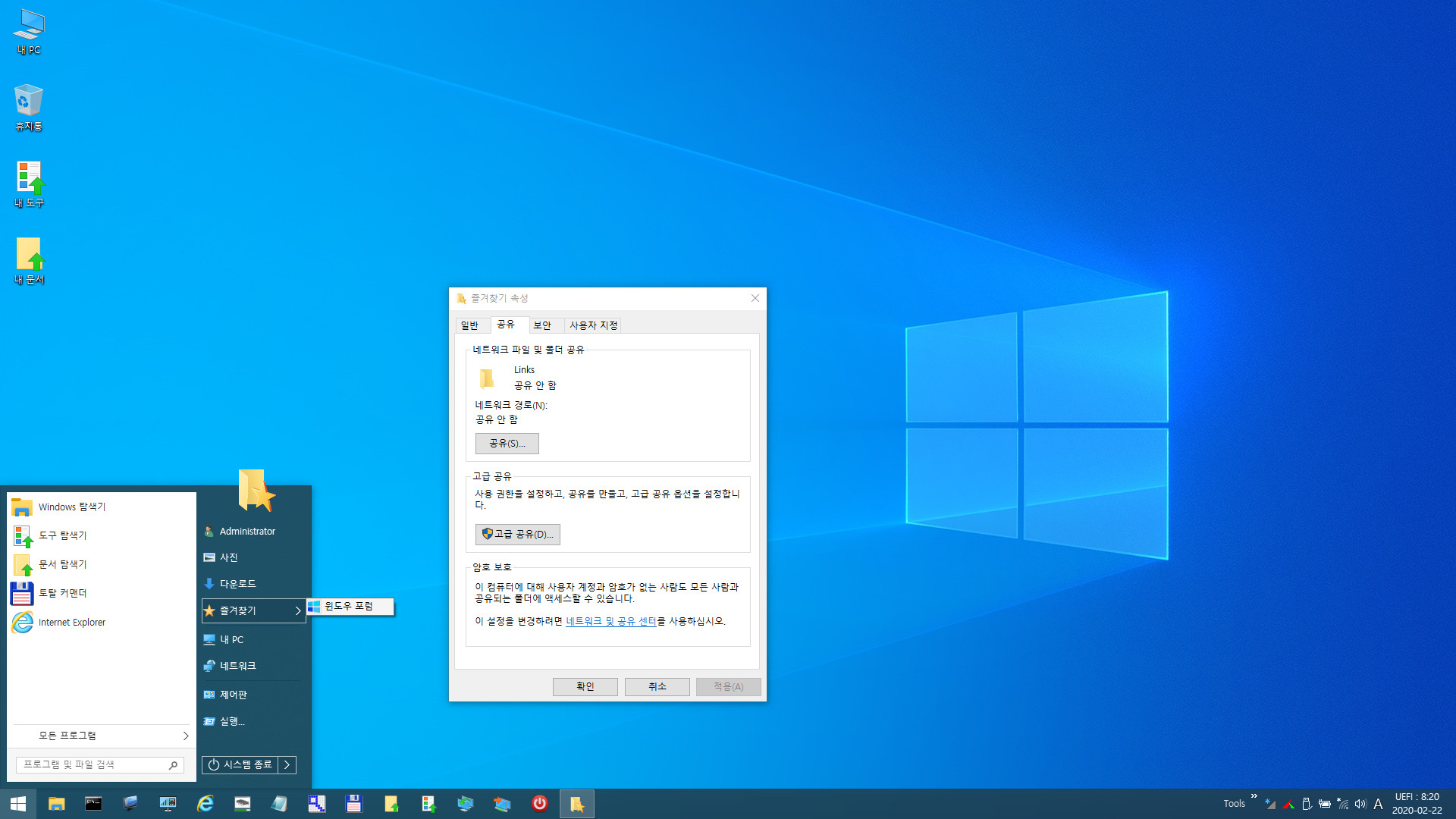
Task: Expand shutdown options arrow beside 시스템 종료
Action: pyautogui.click(x=287, y=764)
